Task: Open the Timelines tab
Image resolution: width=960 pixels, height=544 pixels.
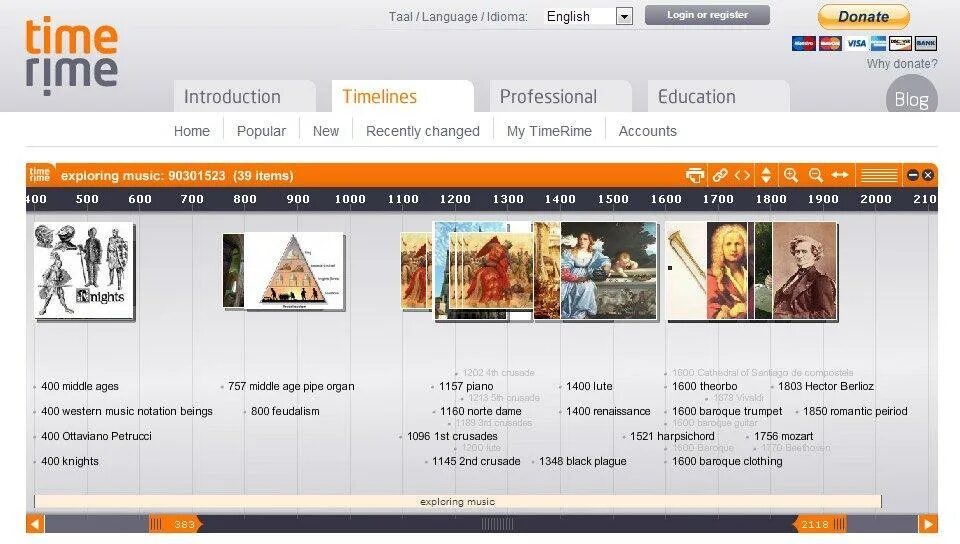Action: (402, 97)
